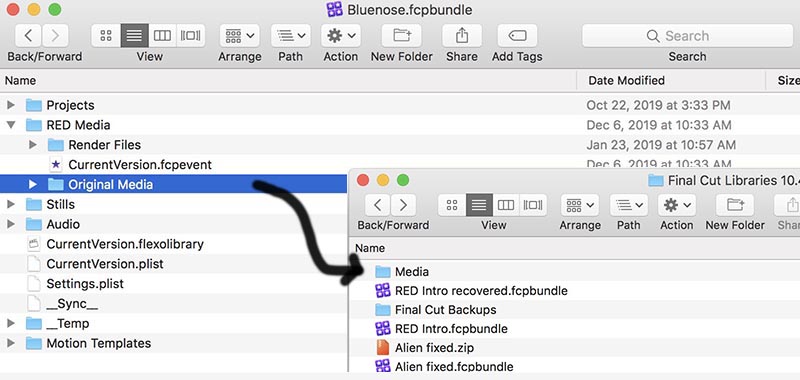Screen dimensions: 800x380
Task: Select Settings.plist file icon
Action: [34, 284]
